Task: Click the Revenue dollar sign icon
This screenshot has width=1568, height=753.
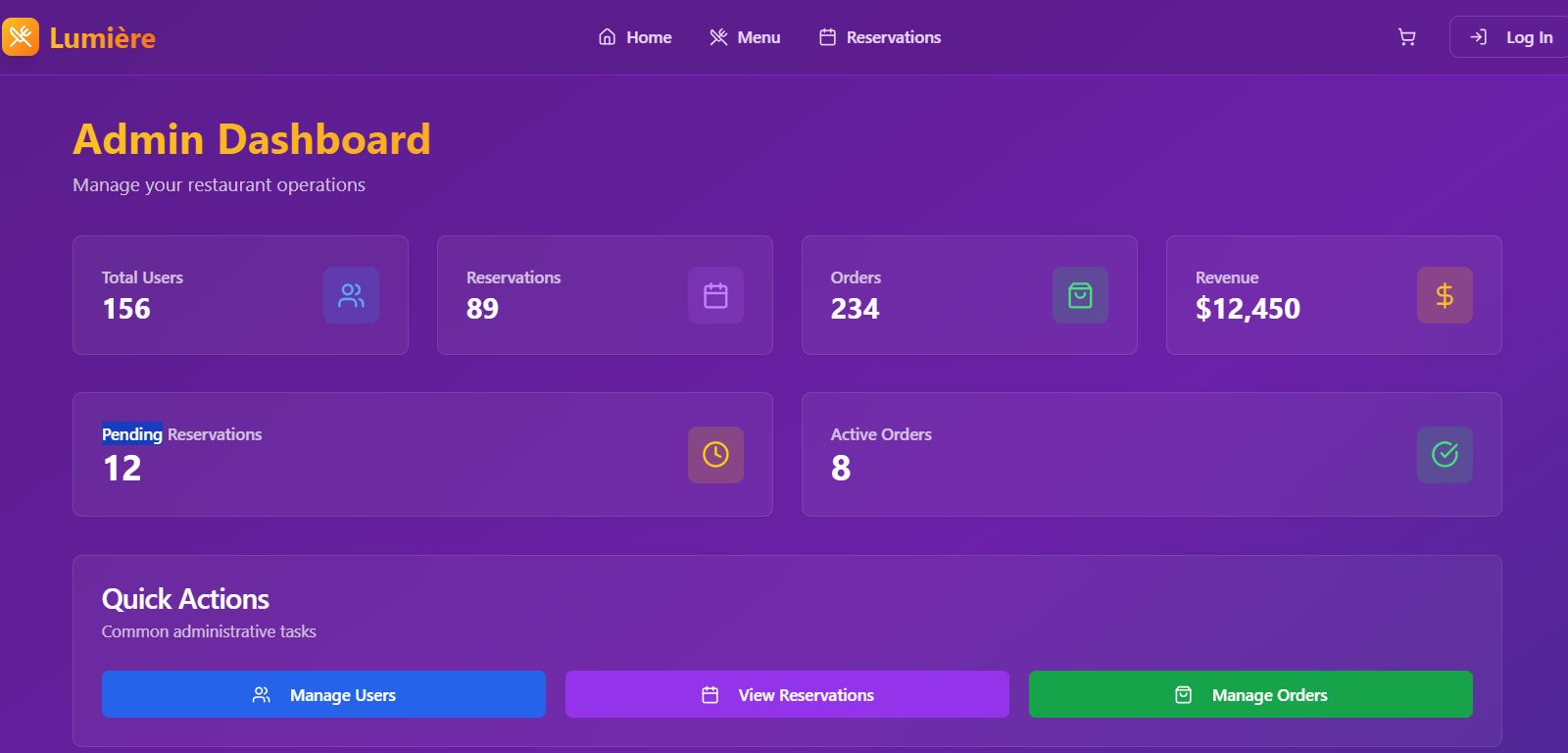Action: click(x=1445, y=295)
